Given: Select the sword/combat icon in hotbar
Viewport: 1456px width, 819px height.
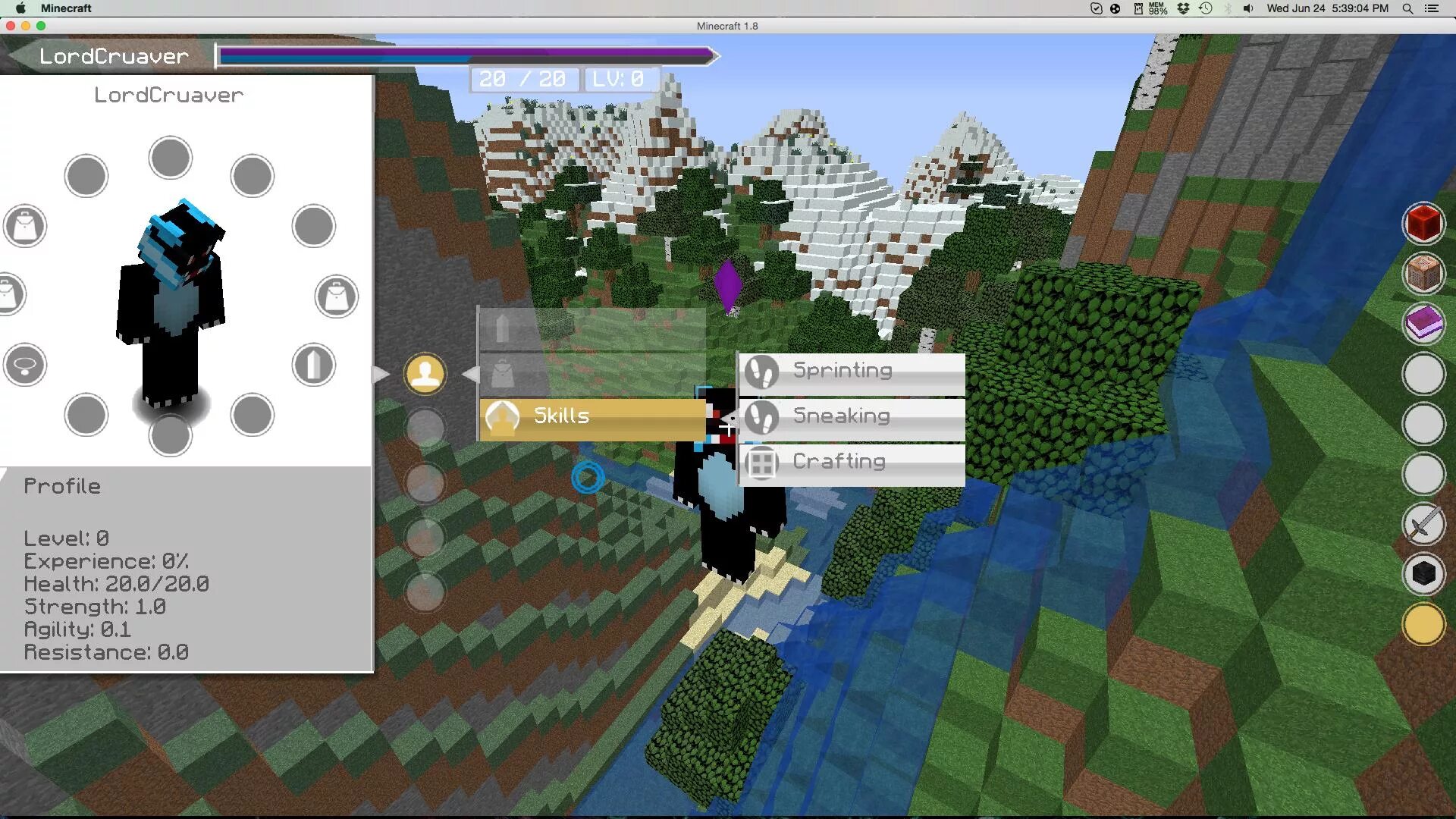Looking at the screenshot, I should [x=1423, y=524].
